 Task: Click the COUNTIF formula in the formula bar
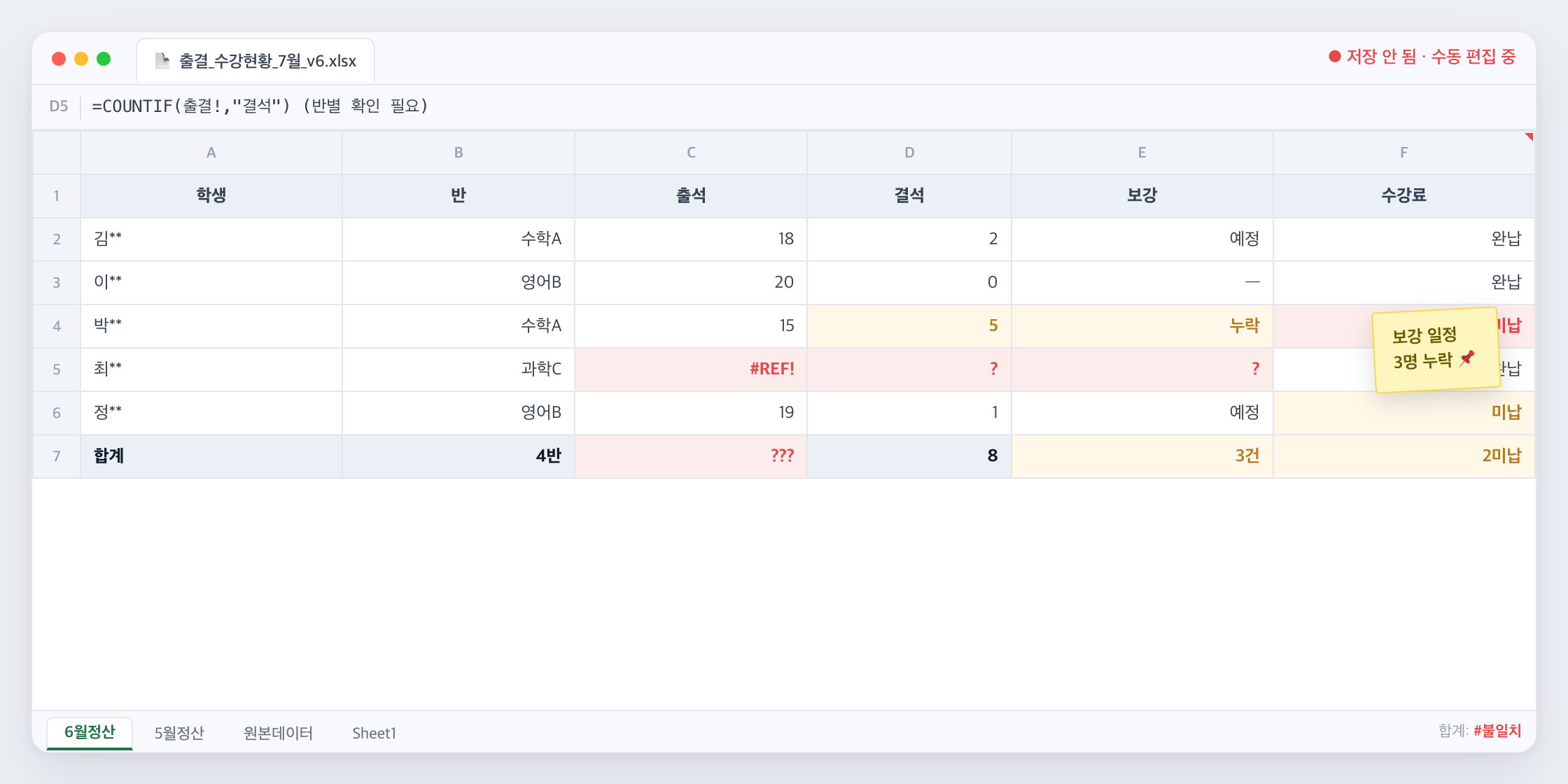(260, 106)
